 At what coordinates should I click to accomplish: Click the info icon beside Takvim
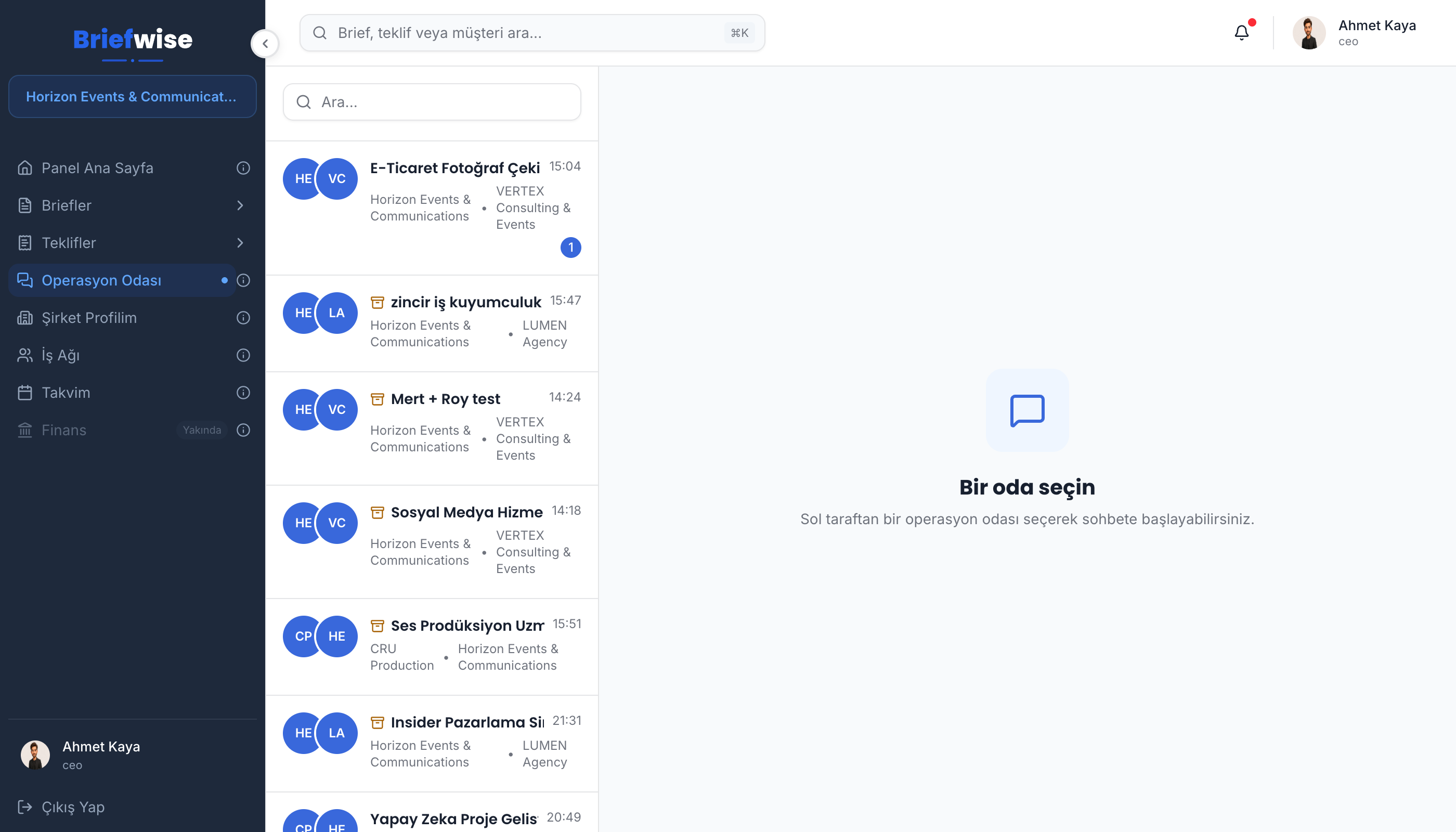pos(243,393)
